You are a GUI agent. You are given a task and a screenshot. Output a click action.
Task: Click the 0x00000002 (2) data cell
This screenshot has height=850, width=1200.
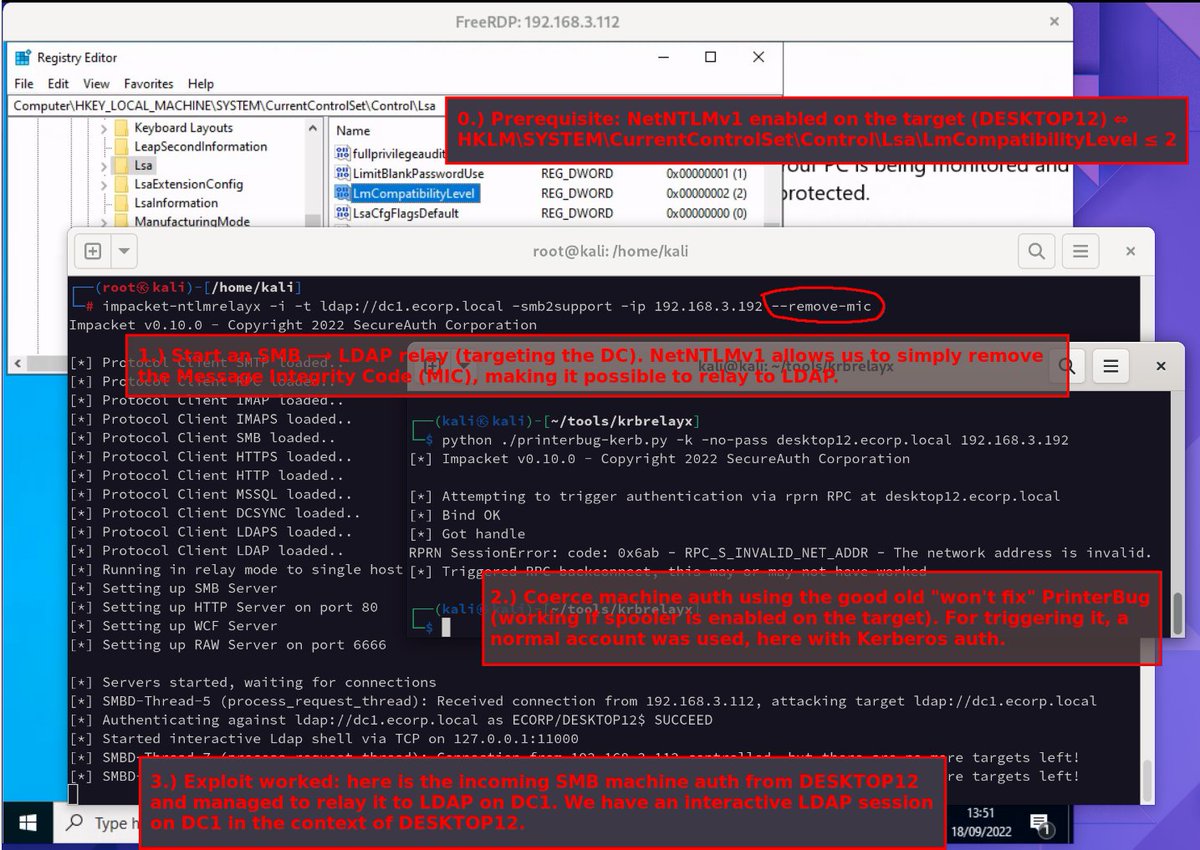706,193
